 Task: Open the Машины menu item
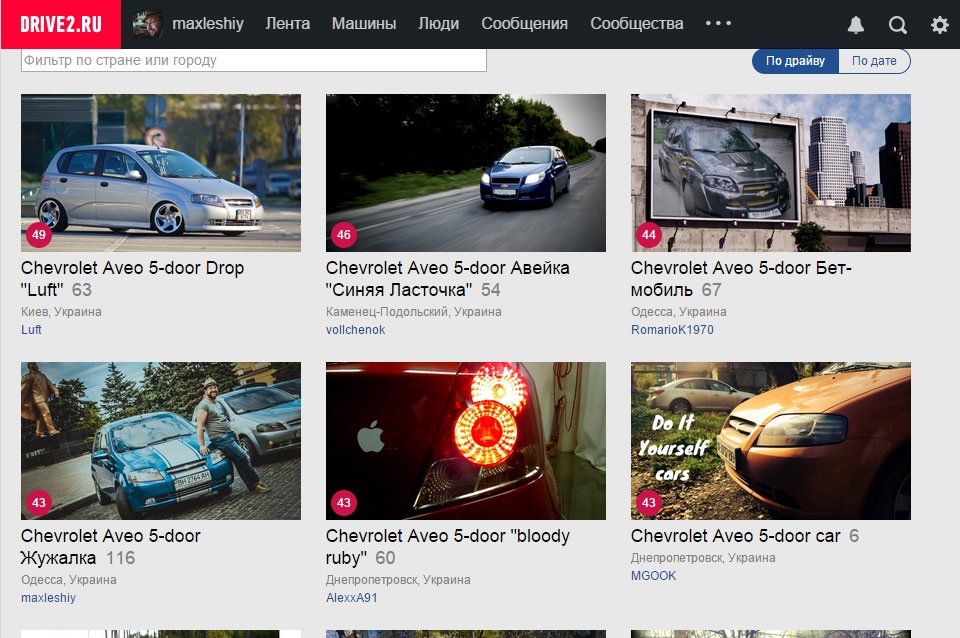click(364, 23)
